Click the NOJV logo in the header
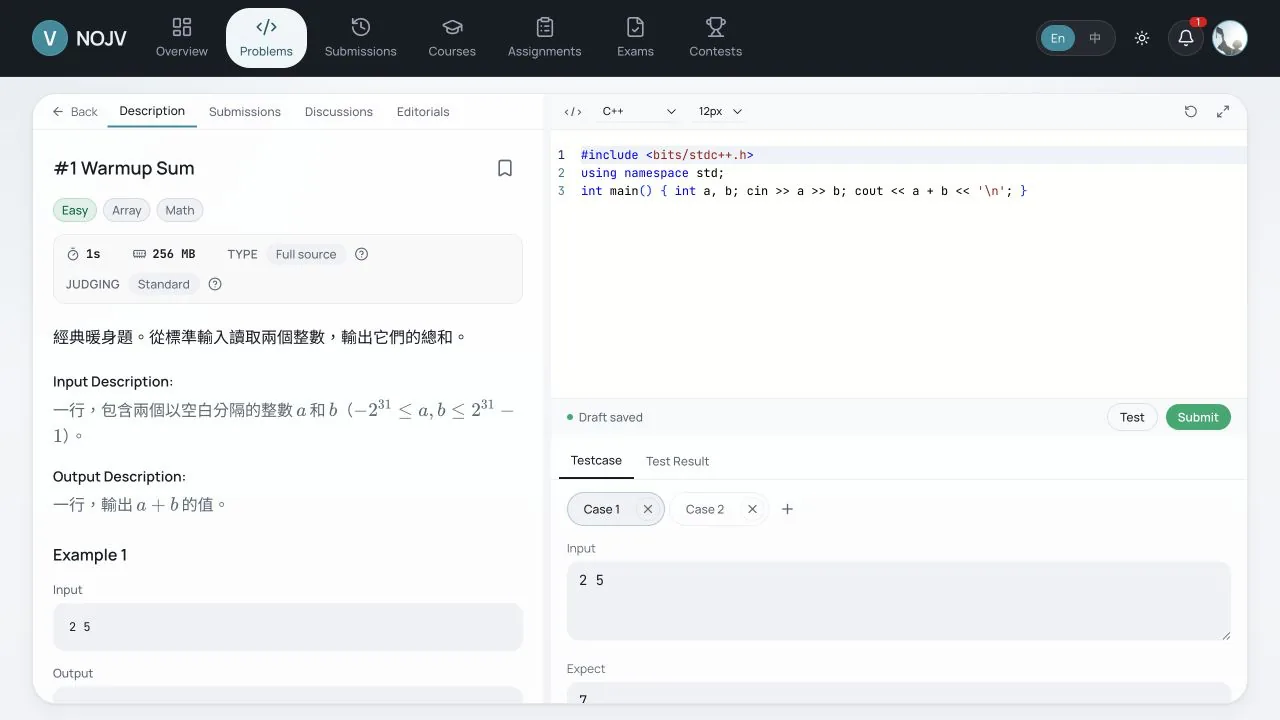The height and width of the screenshot is (720, 1280). click(80, 38)
